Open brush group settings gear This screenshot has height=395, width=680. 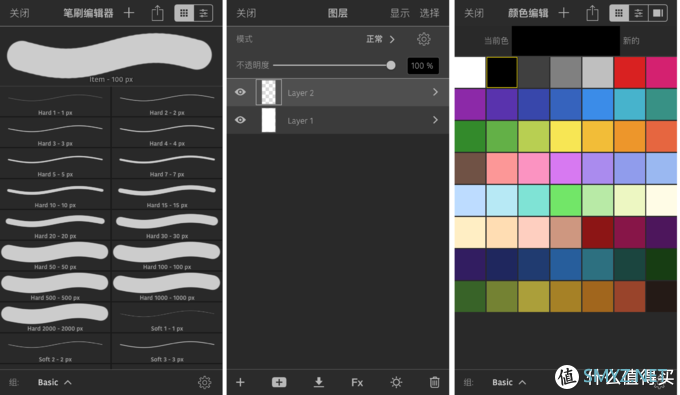pos(204,382)
